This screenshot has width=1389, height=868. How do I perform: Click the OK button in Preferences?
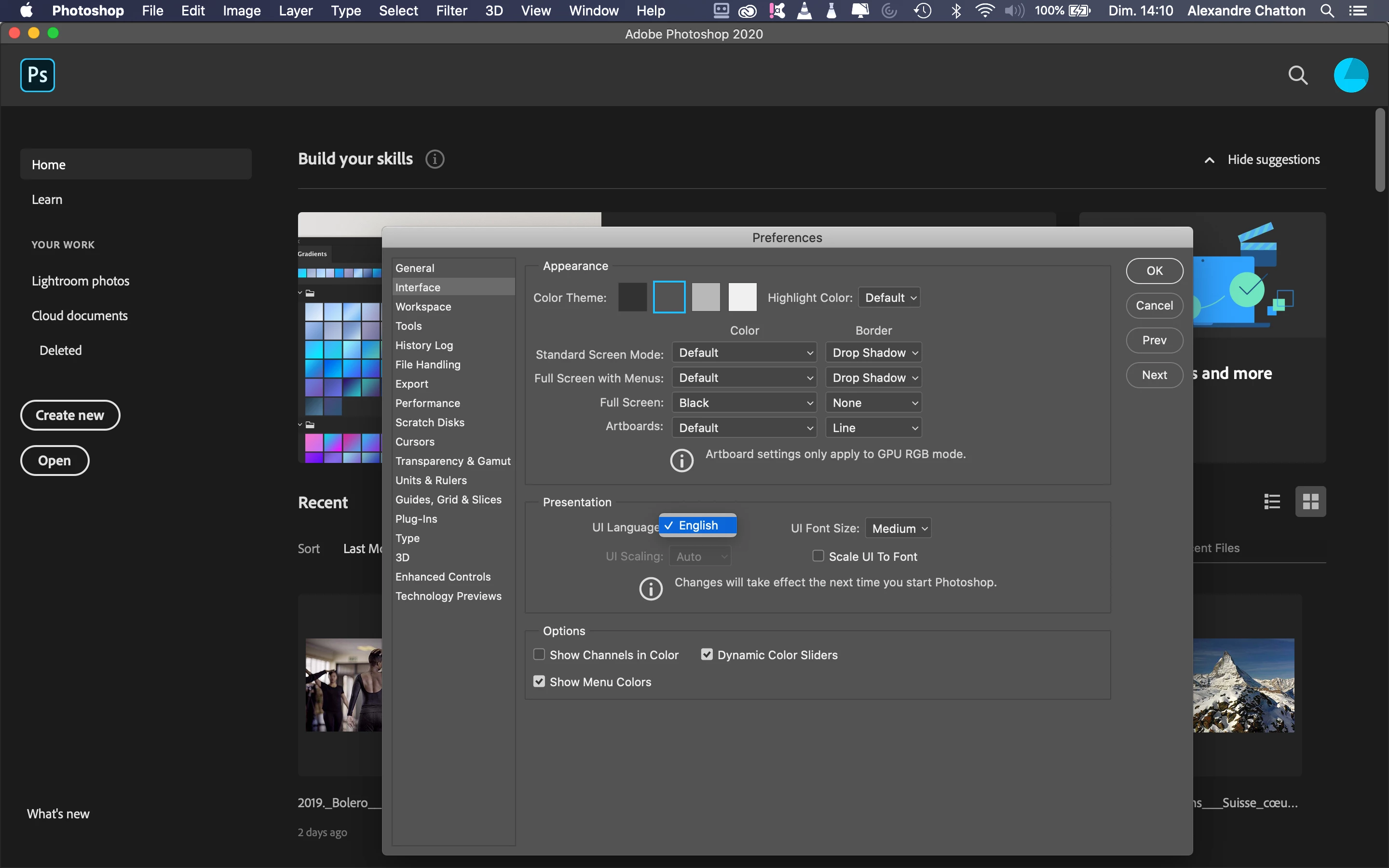1154,271
